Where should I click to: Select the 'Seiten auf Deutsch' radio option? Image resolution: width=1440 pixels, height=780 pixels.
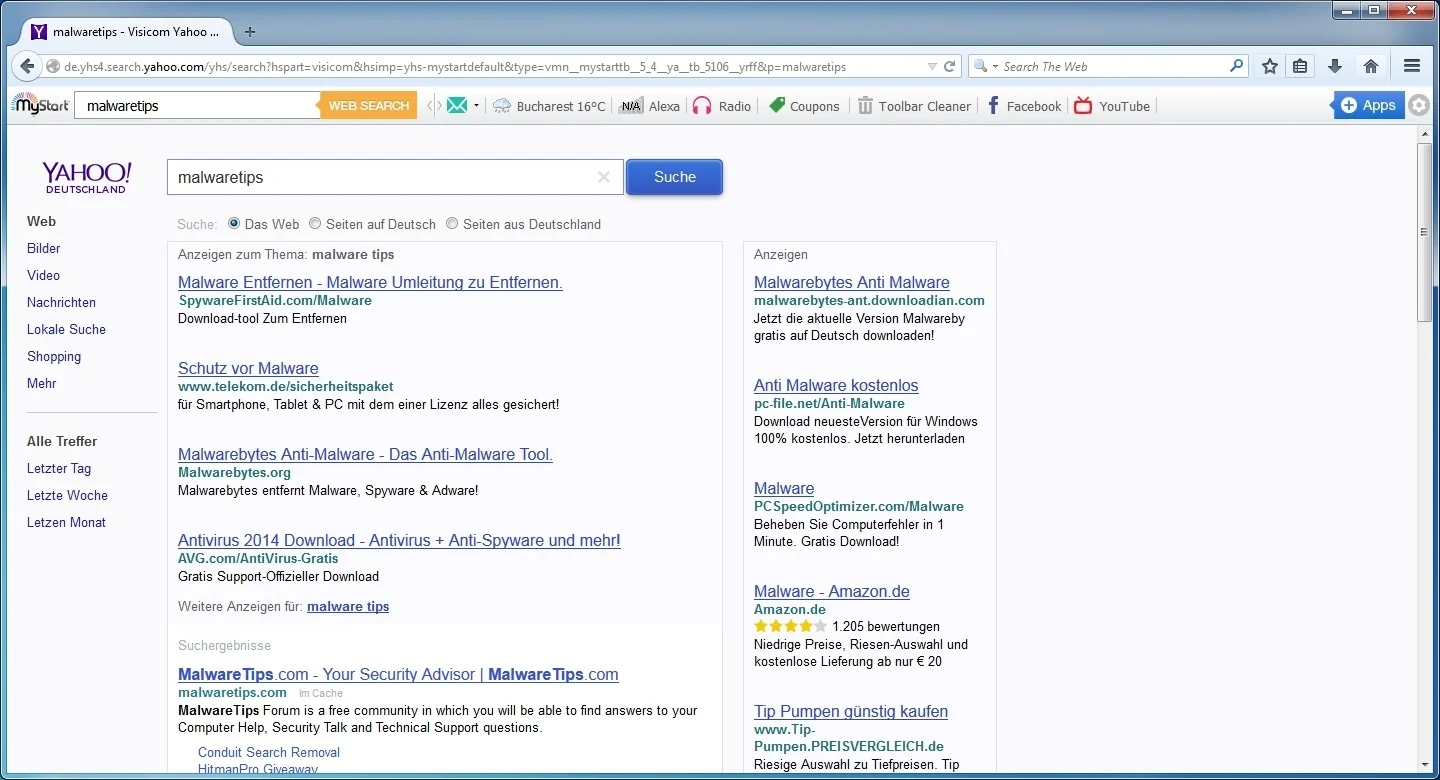point(315,224)
